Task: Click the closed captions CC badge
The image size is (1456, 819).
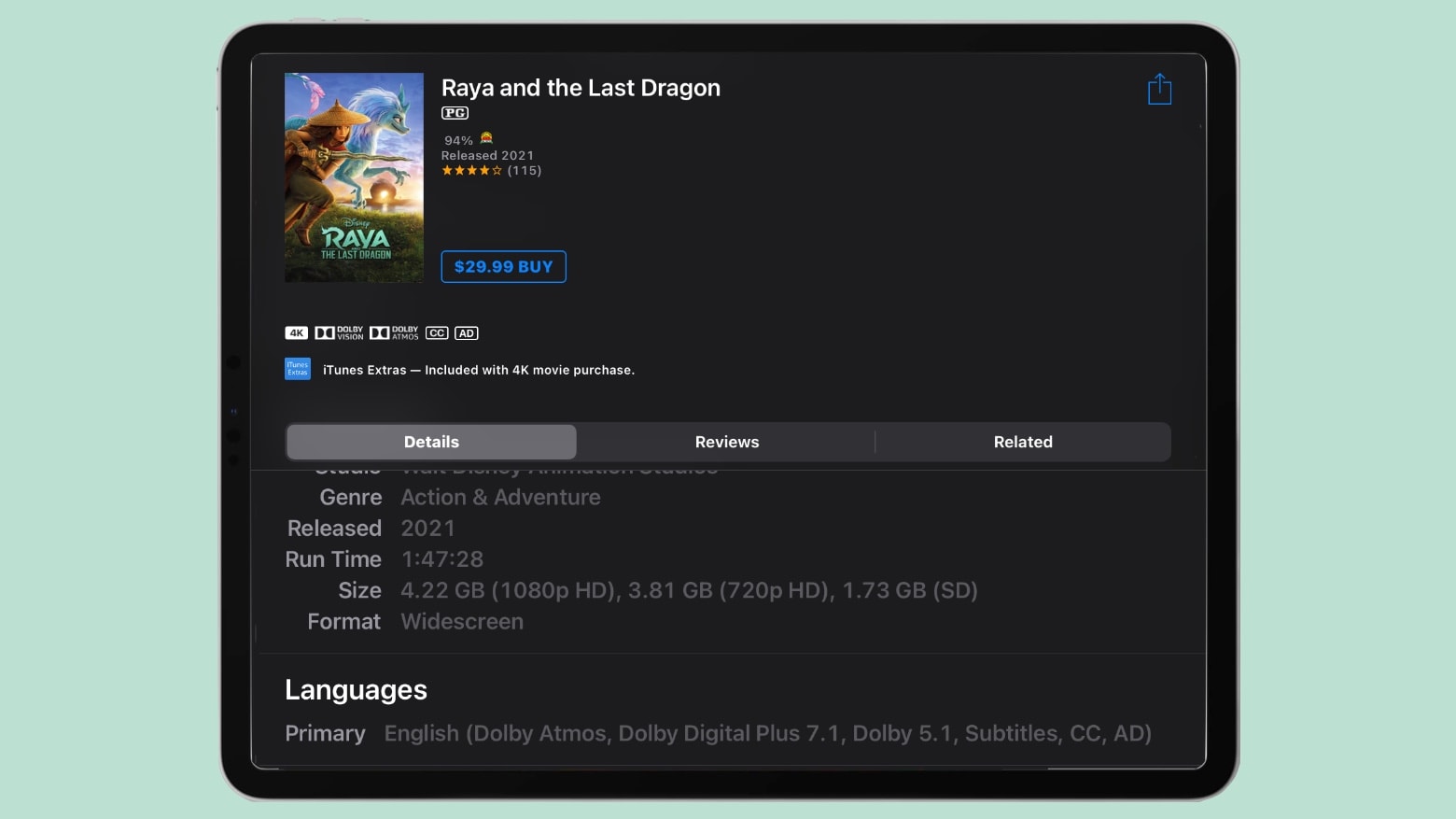Action: click(436, 332)
